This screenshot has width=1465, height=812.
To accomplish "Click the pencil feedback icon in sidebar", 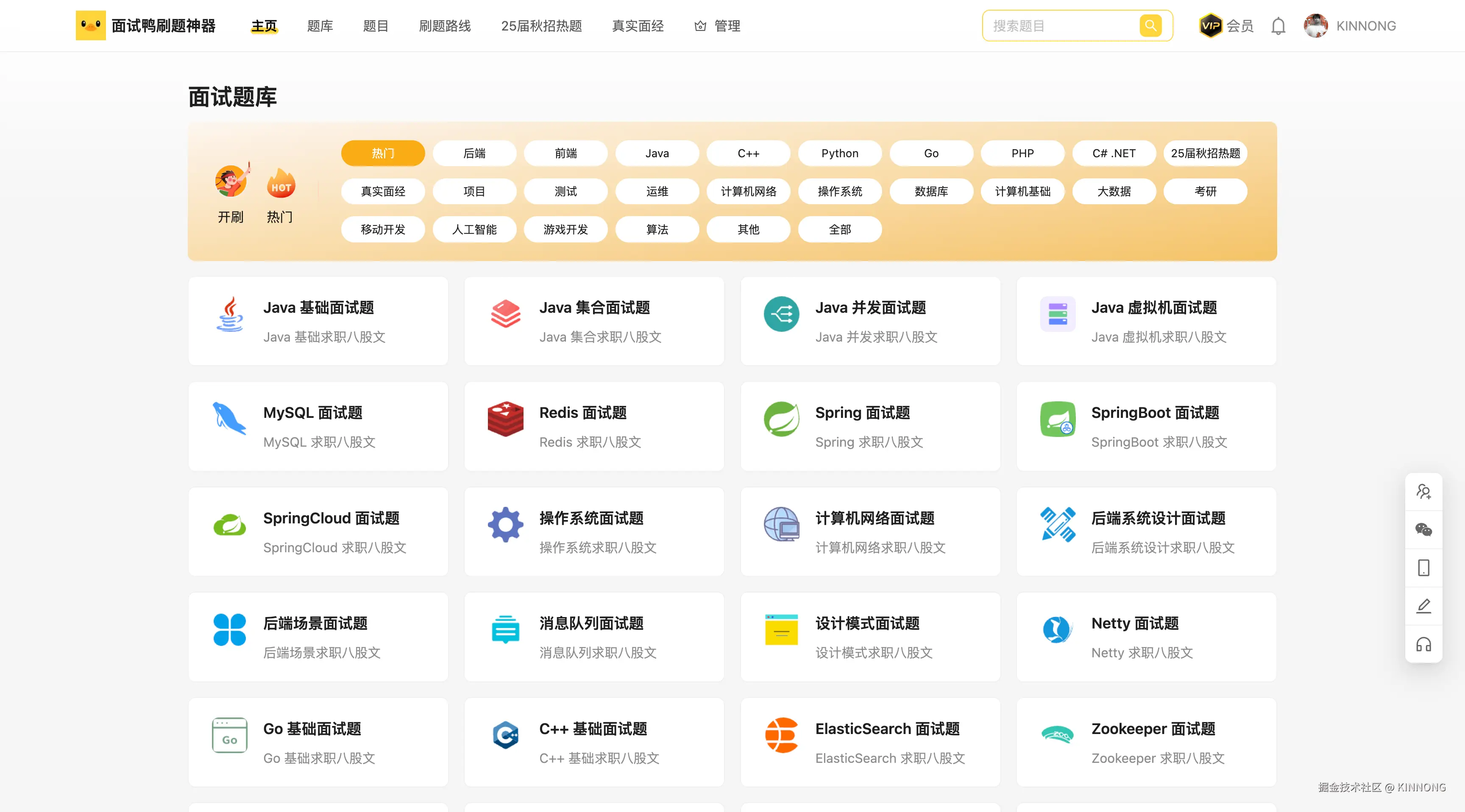I will [1423, 606].
